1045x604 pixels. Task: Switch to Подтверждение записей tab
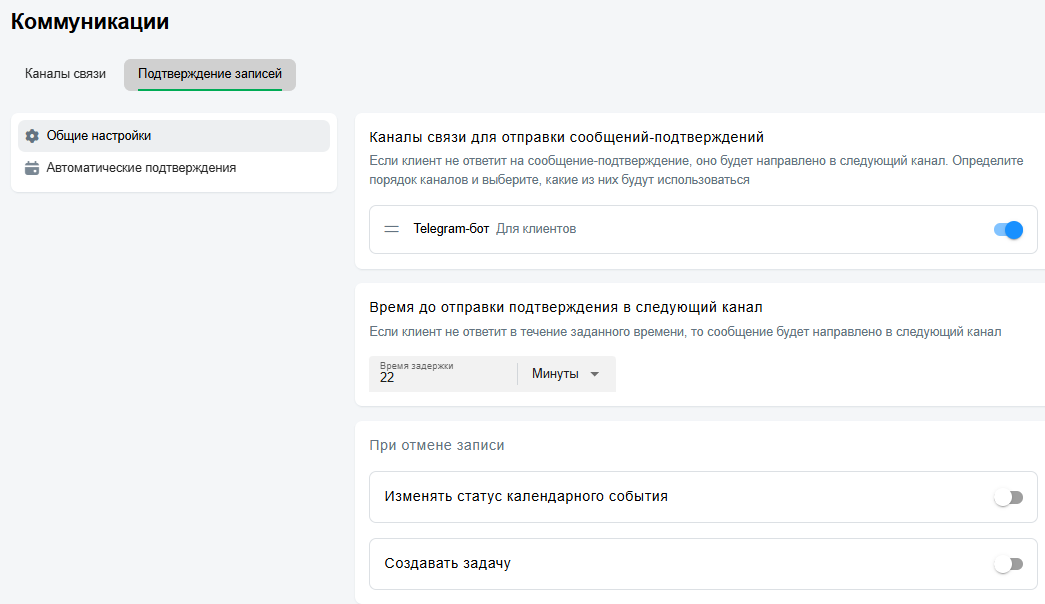pyautogui.click(x=210, y=74)
